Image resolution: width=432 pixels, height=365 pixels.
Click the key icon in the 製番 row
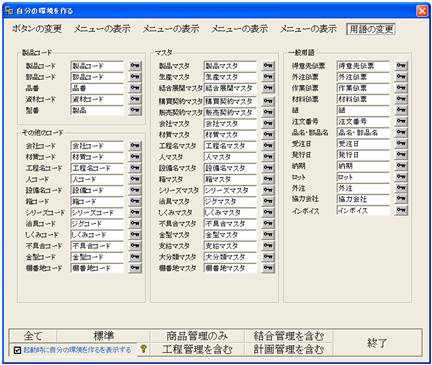(135, 110)
